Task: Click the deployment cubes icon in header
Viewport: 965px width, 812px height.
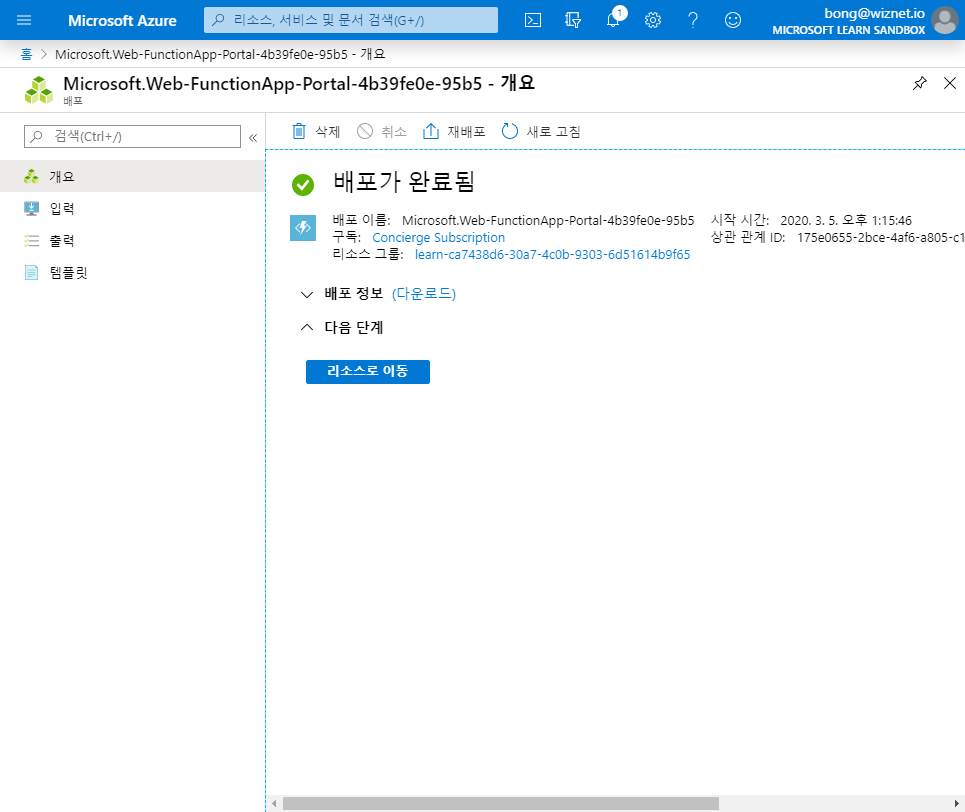Action: 39,90
